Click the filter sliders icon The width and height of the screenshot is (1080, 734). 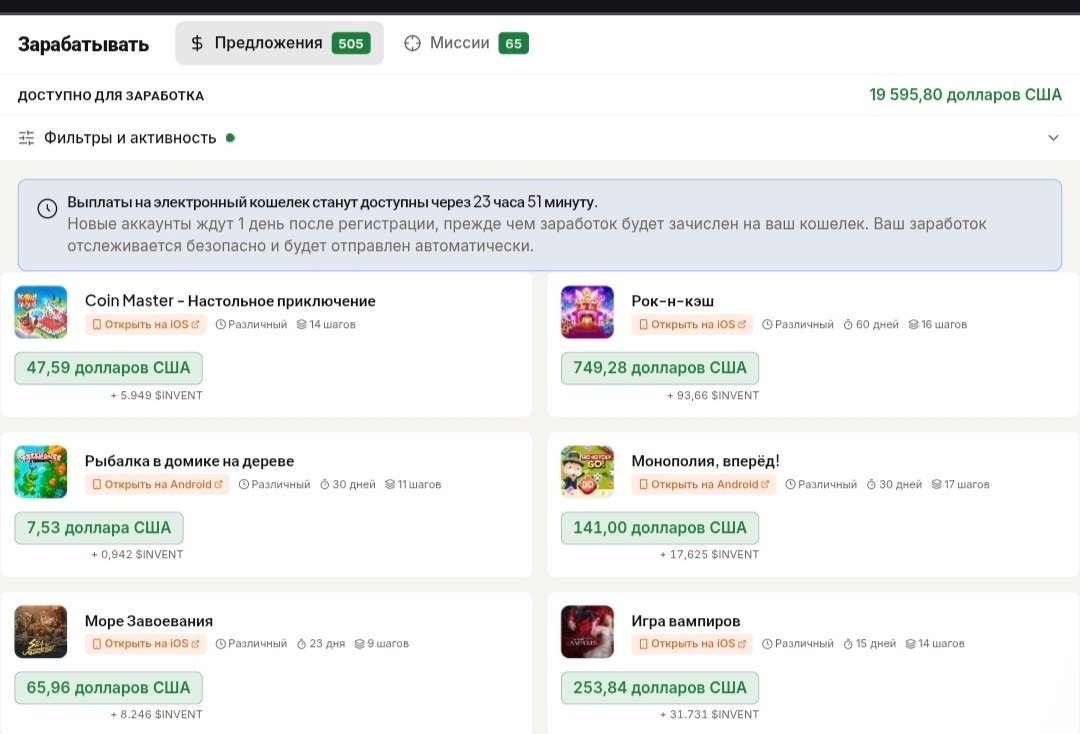pos(26,138)
